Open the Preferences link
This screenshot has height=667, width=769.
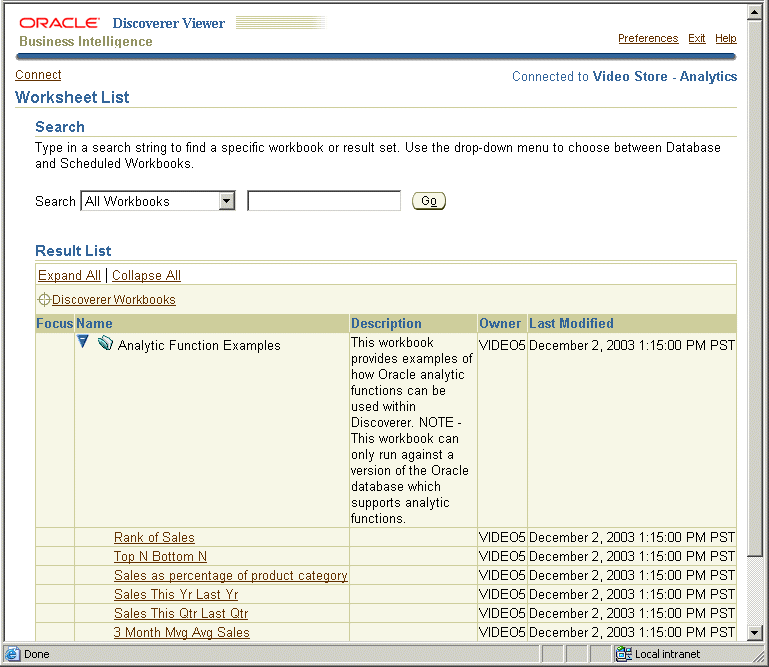[647, 38]
